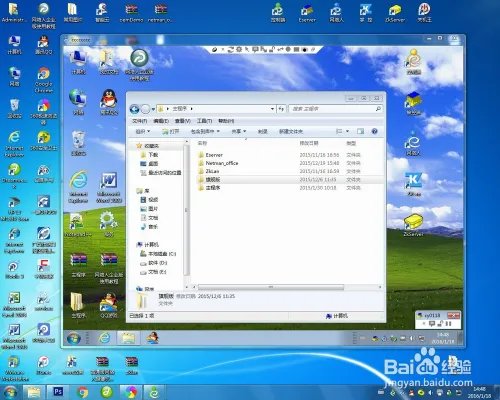500x400 pixels.
Task: Open the 编辑(E) menu
Action: (x=161, y=121)
